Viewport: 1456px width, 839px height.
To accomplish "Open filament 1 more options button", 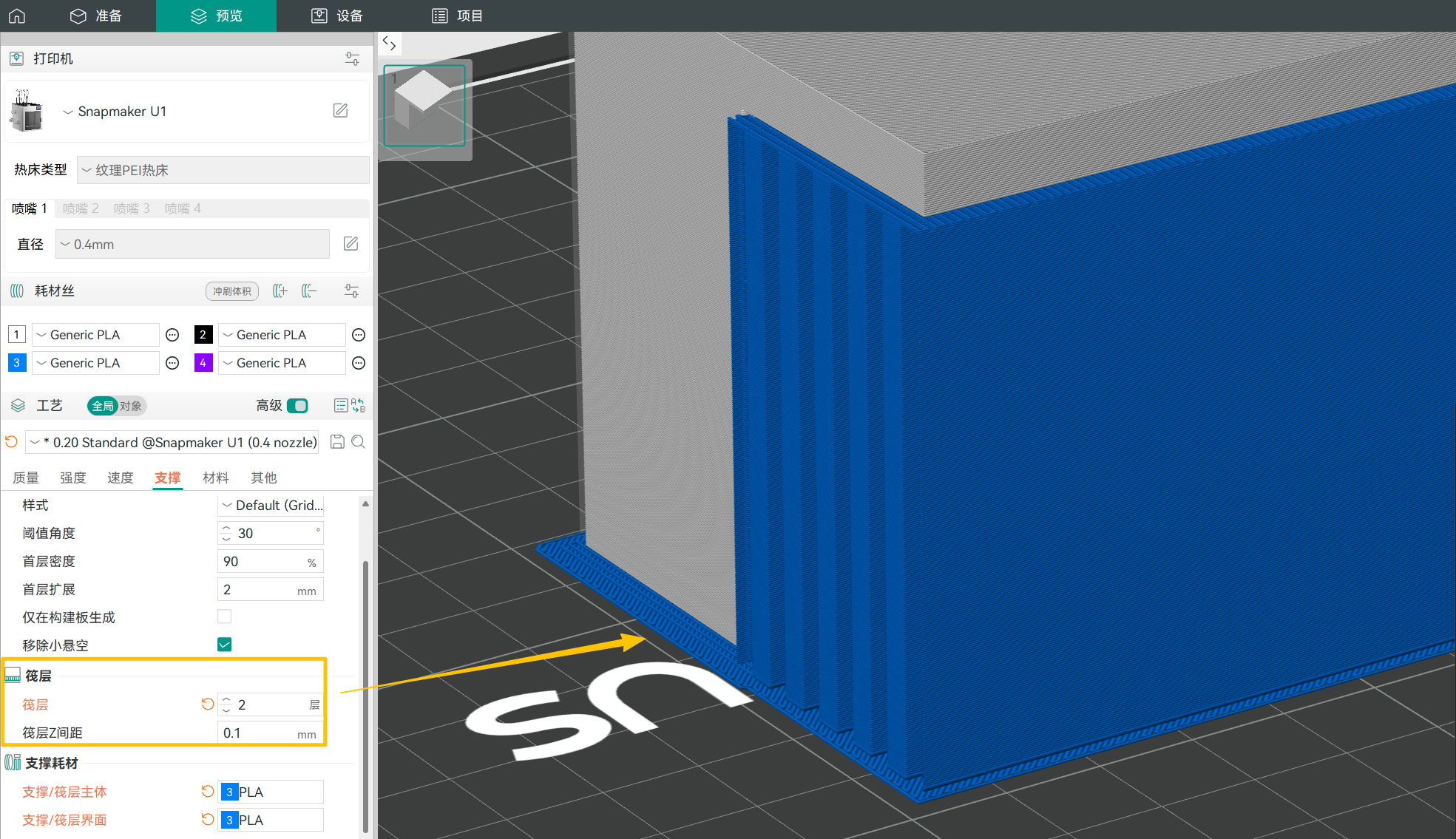I will pyautogui.click(x=172, y=335).
